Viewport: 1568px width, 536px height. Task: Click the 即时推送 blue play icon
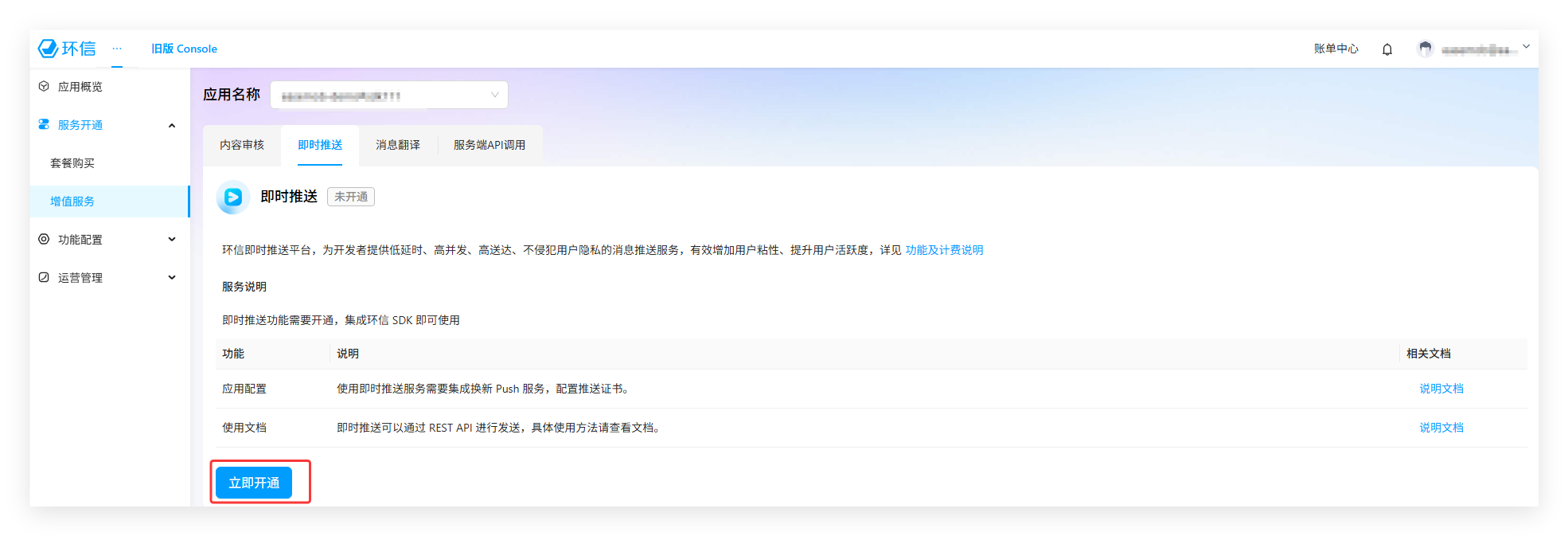click(x=232, y=197)
